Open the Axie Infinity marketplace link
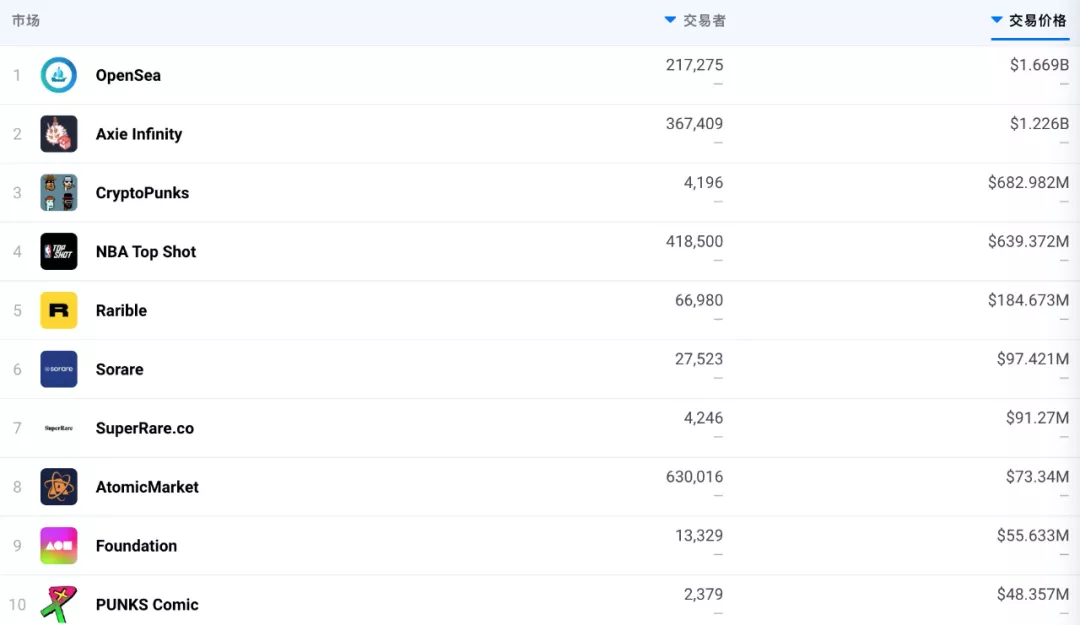Viewport: 1080px width, 625px height. [x=139, y=134]
